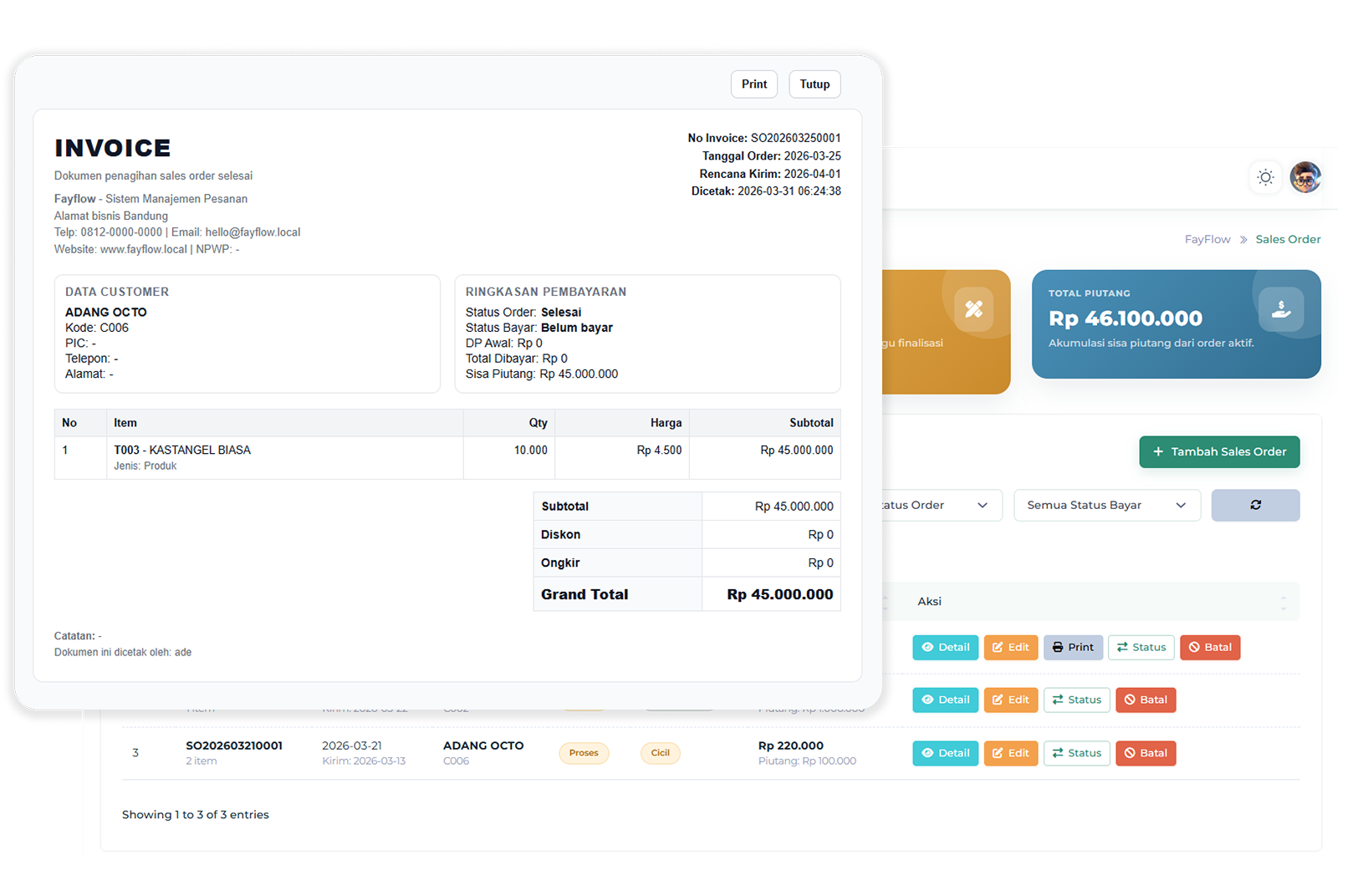
Task: Close the invoice with the Tutup button
Action: point(814,84)
